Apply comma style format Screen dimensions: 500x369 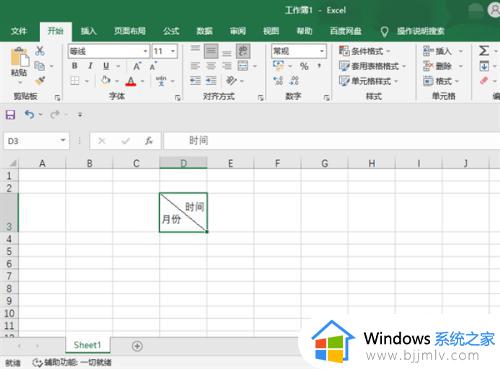pyautogui.click(x=319, y=66)
